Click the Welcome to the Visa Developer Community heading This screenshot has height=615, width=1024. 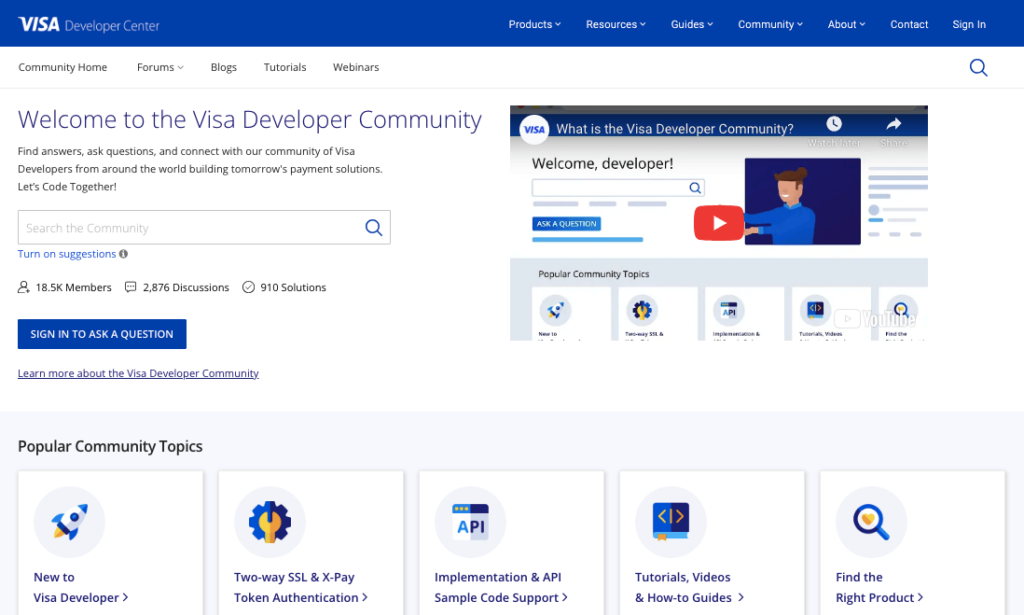point(249,119)
